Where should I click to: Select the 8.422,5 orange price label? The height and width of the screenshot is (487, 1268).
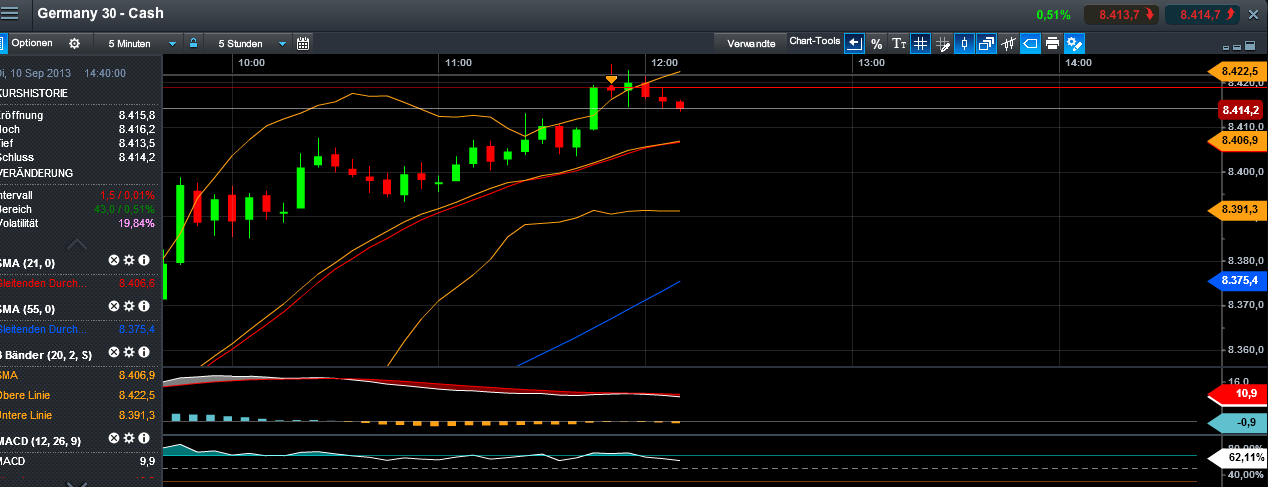pos(1237,71)
